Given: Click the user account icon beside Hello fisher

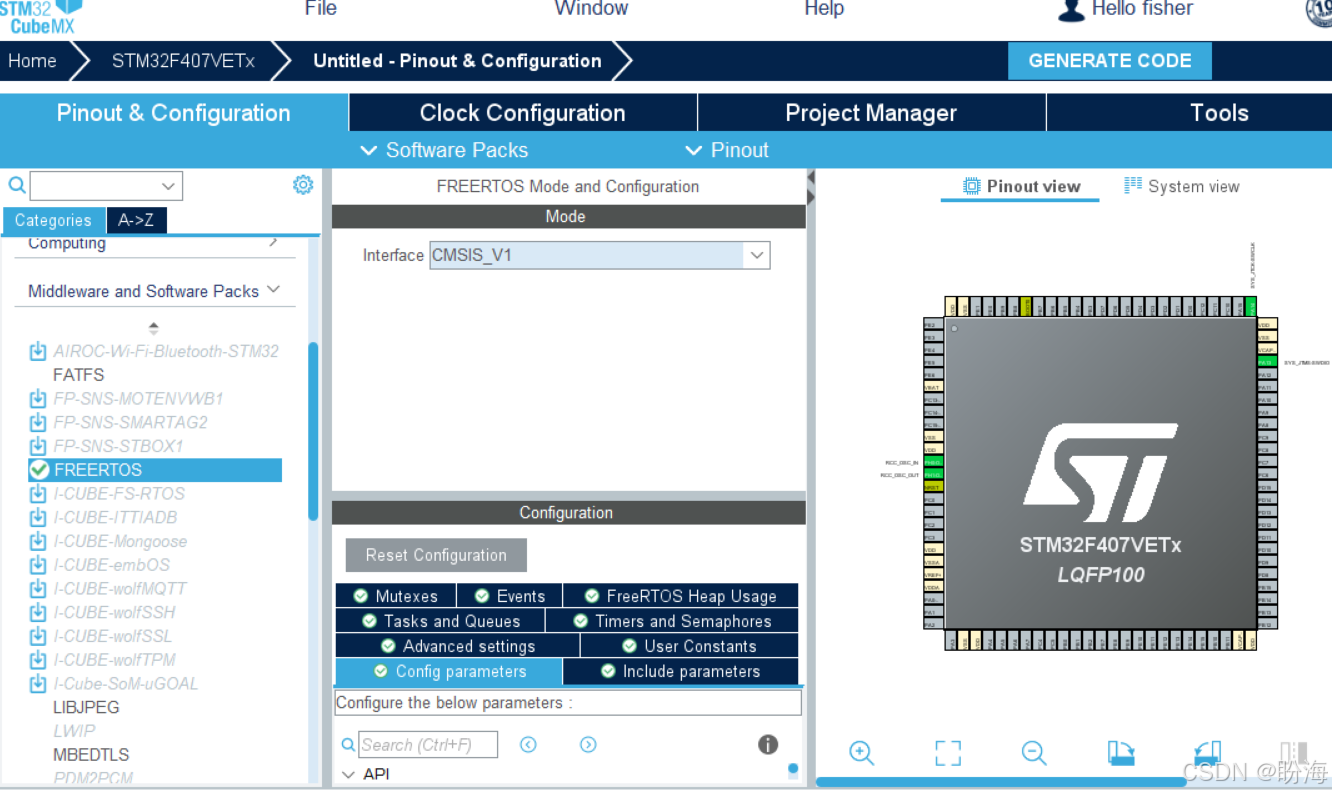Looking at the screenshot, I should 1071,10.
